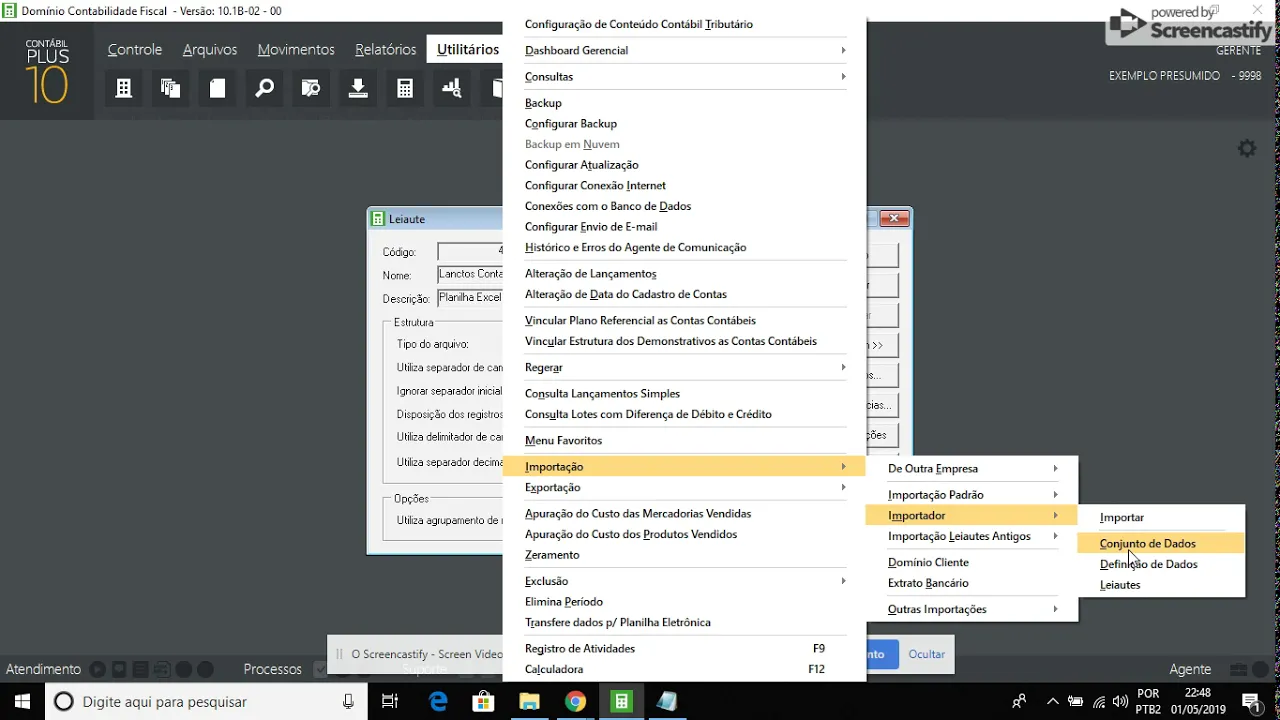The height and width of the screenshot is (720, 1280).
Task: Click the Utilitários menu tab
Action: (468, 49)
